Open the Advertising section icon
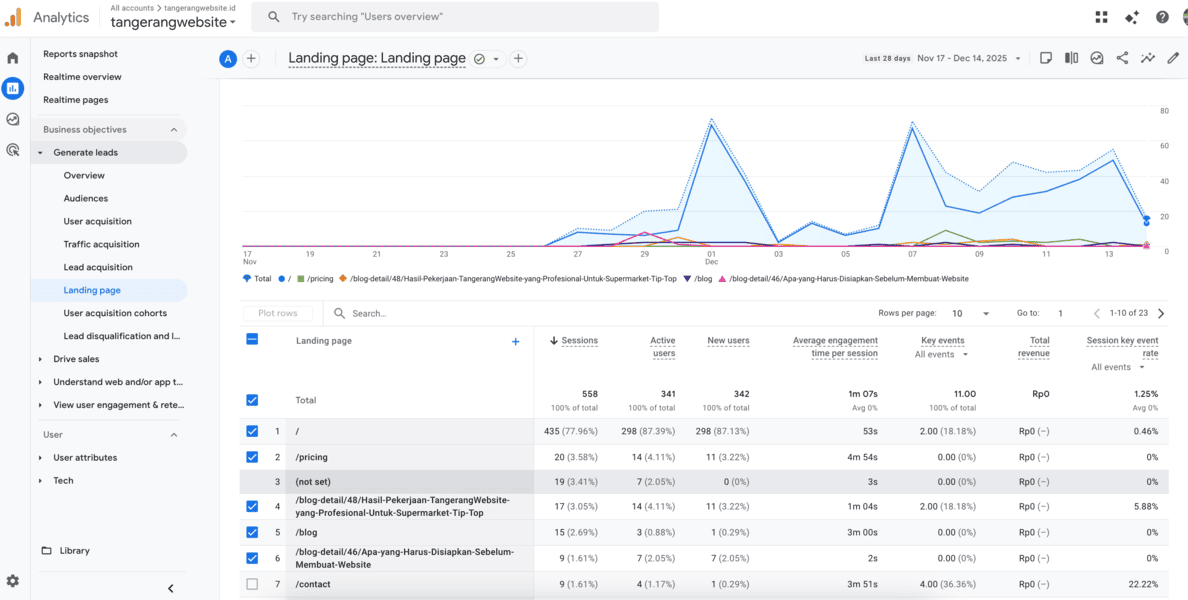1188x600 pixels. [x=13, y=150]
